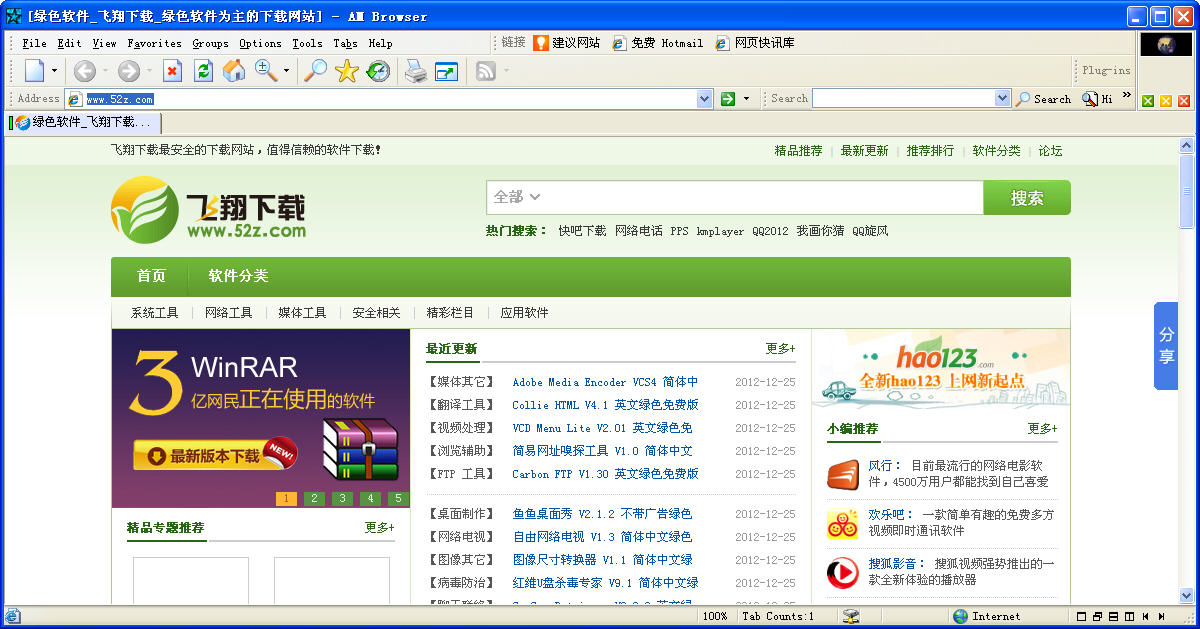This screenshot has width=1200, height=629.
Task: Open the Groups menu
Action: [x=210, y=43]
